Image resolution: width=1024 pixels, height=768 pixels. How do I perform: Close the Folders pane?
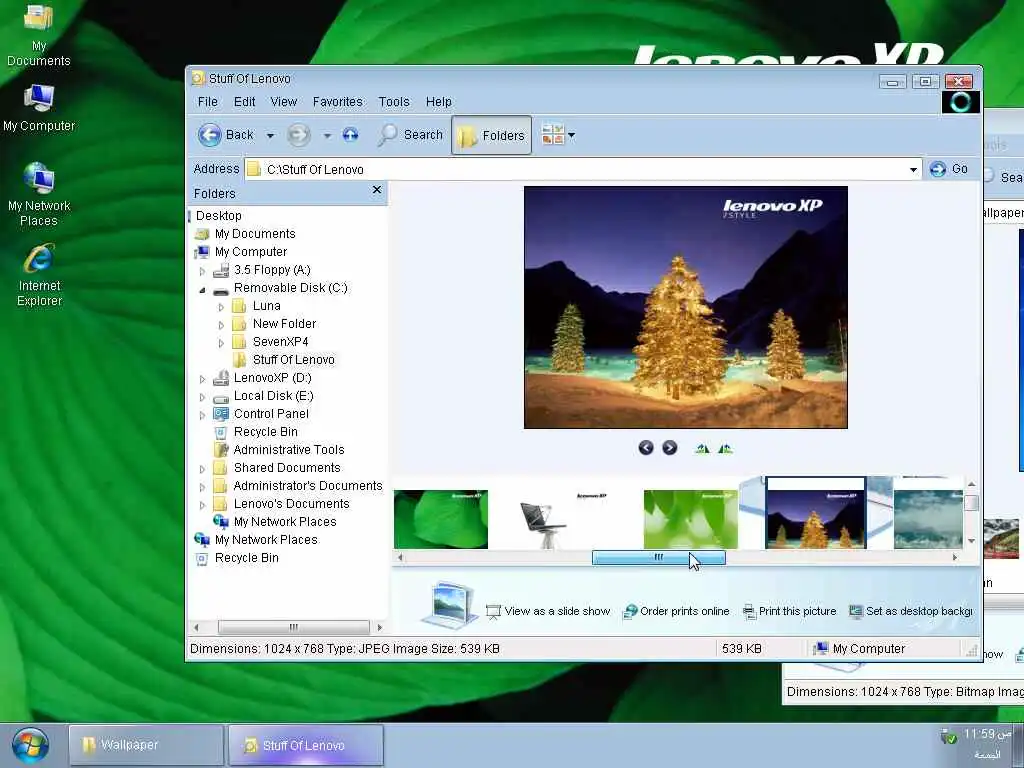coord(377,190)
